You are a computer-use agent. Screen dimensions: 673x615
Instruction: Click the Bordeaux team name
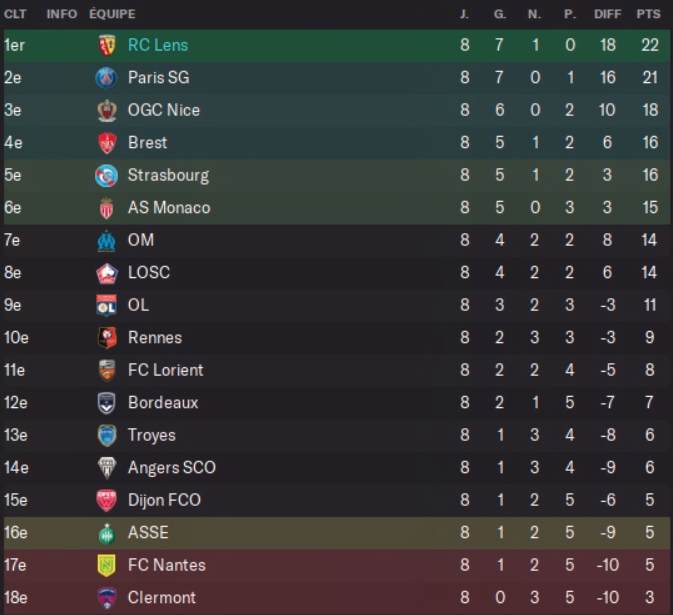[x=163, y=403]
